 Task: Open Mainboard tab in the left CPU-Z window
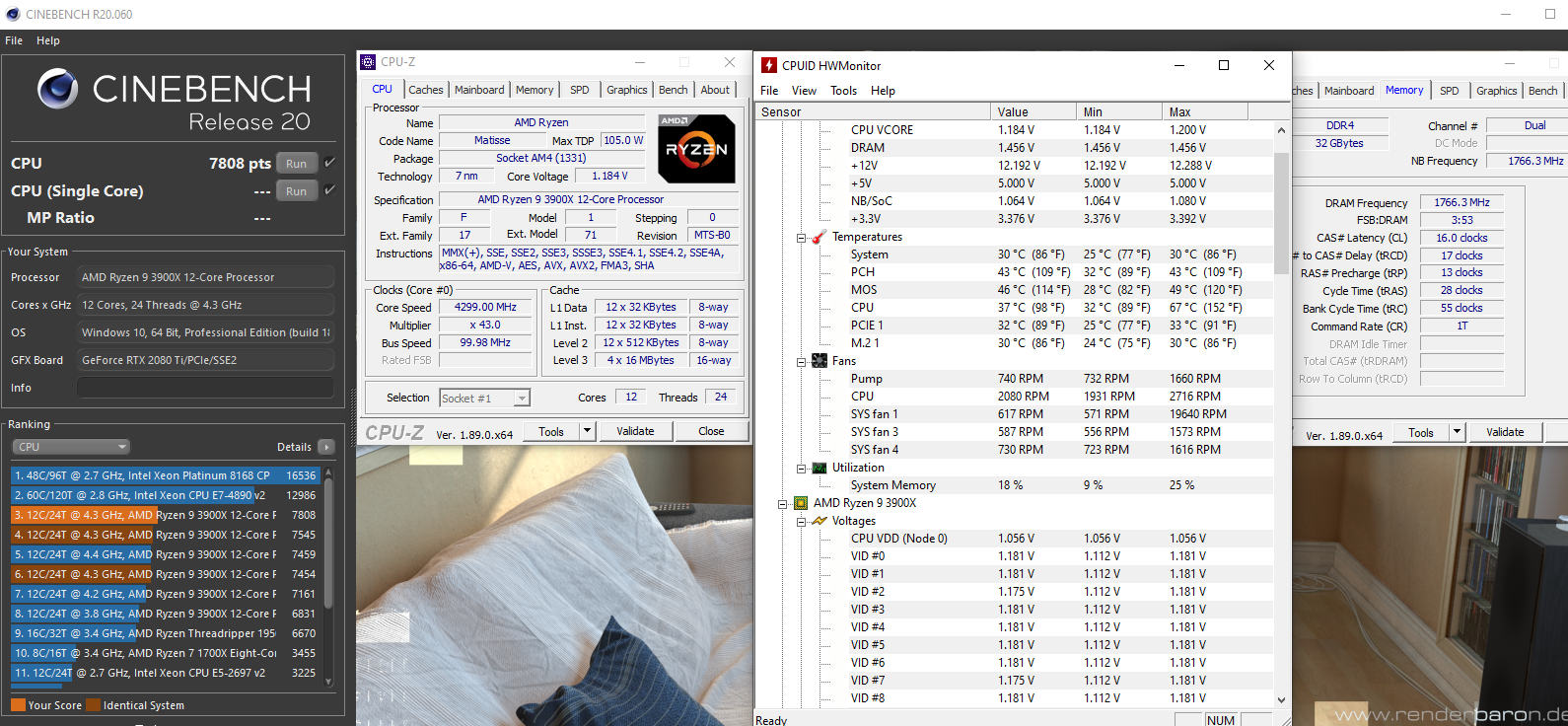pos(479,90)
